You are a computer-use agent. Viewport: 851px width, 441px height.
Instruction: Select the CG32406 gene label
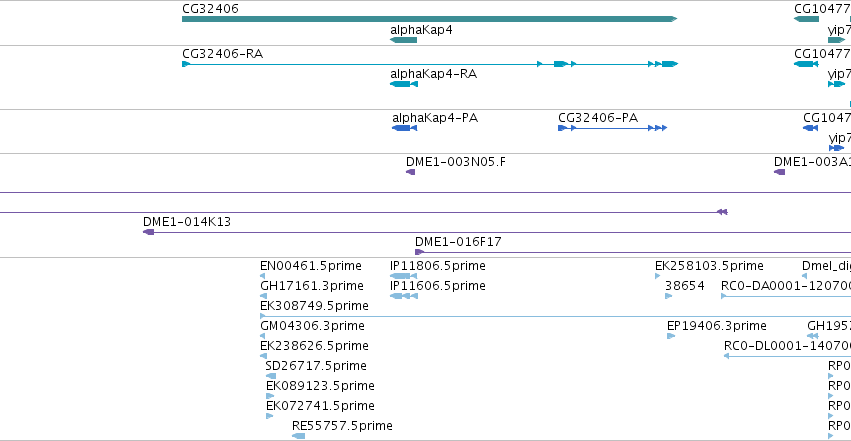[210, 9]
